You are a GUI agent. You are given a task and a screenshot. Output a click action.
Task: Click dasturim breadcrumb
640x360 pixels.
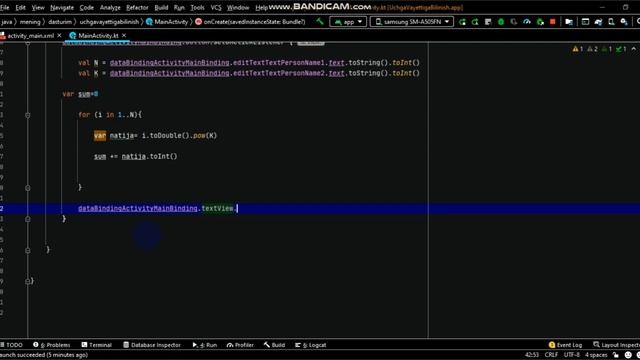click(60, 22)
